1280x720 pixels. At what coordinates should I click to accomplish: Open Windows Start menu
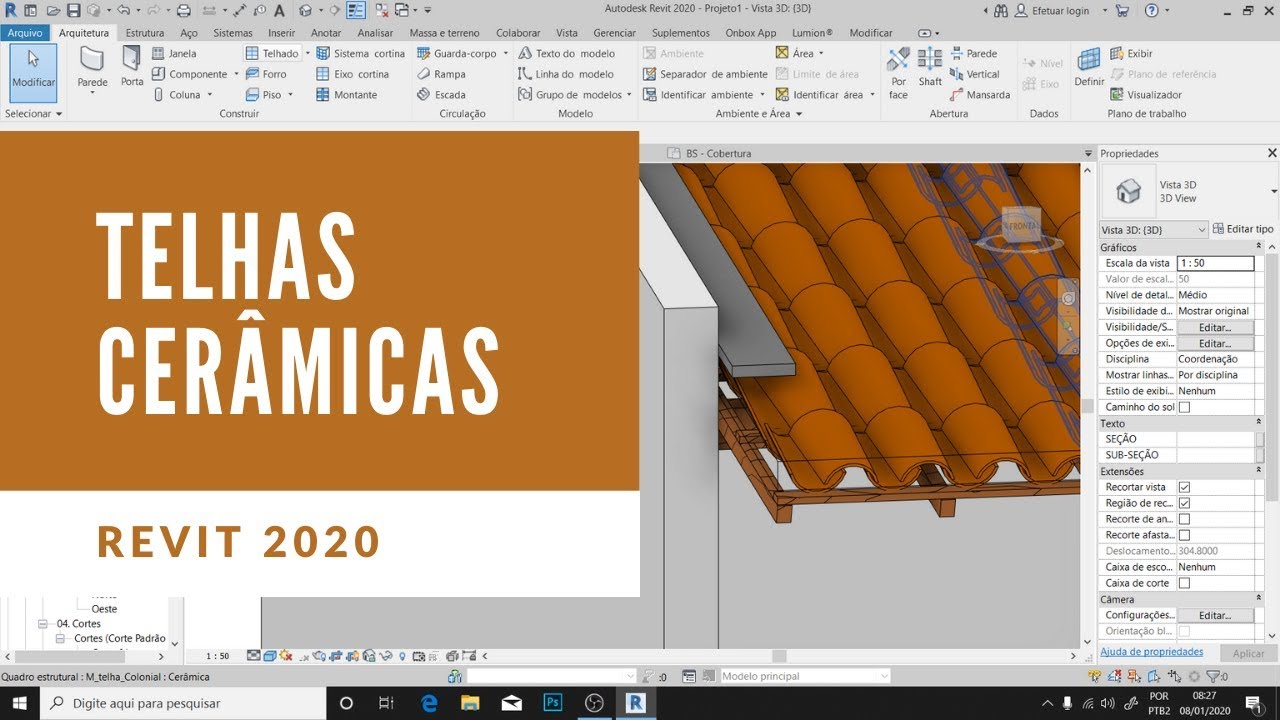pyautogui.click(x=19, y=703)
